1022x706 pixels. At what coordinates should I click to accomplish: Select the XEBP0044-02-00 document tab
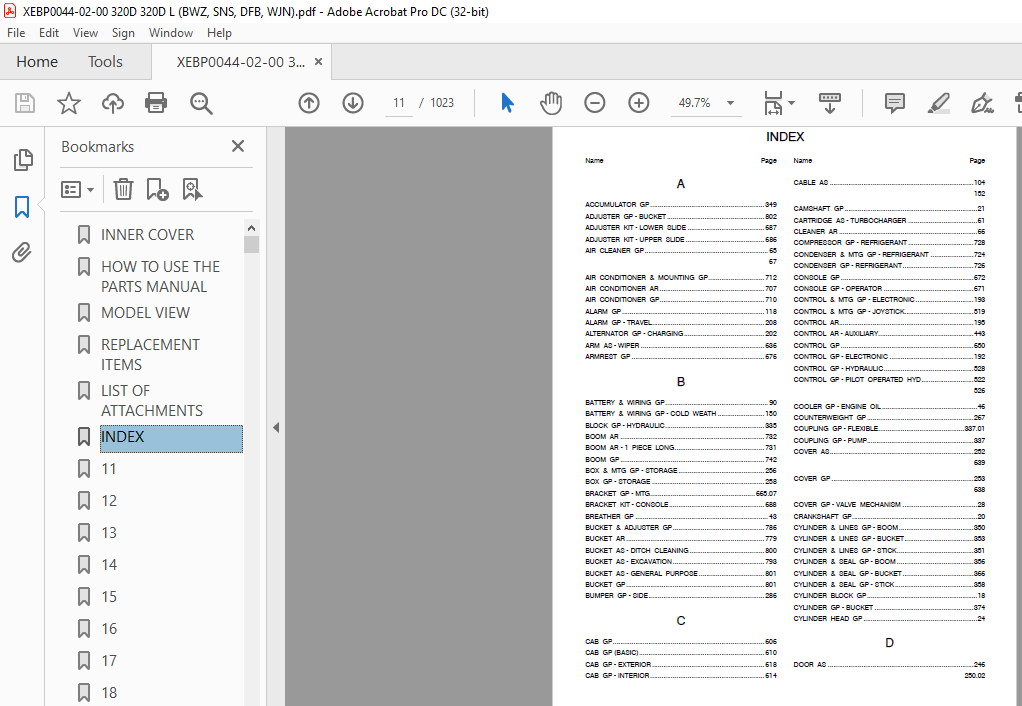(x=240, y=62)
